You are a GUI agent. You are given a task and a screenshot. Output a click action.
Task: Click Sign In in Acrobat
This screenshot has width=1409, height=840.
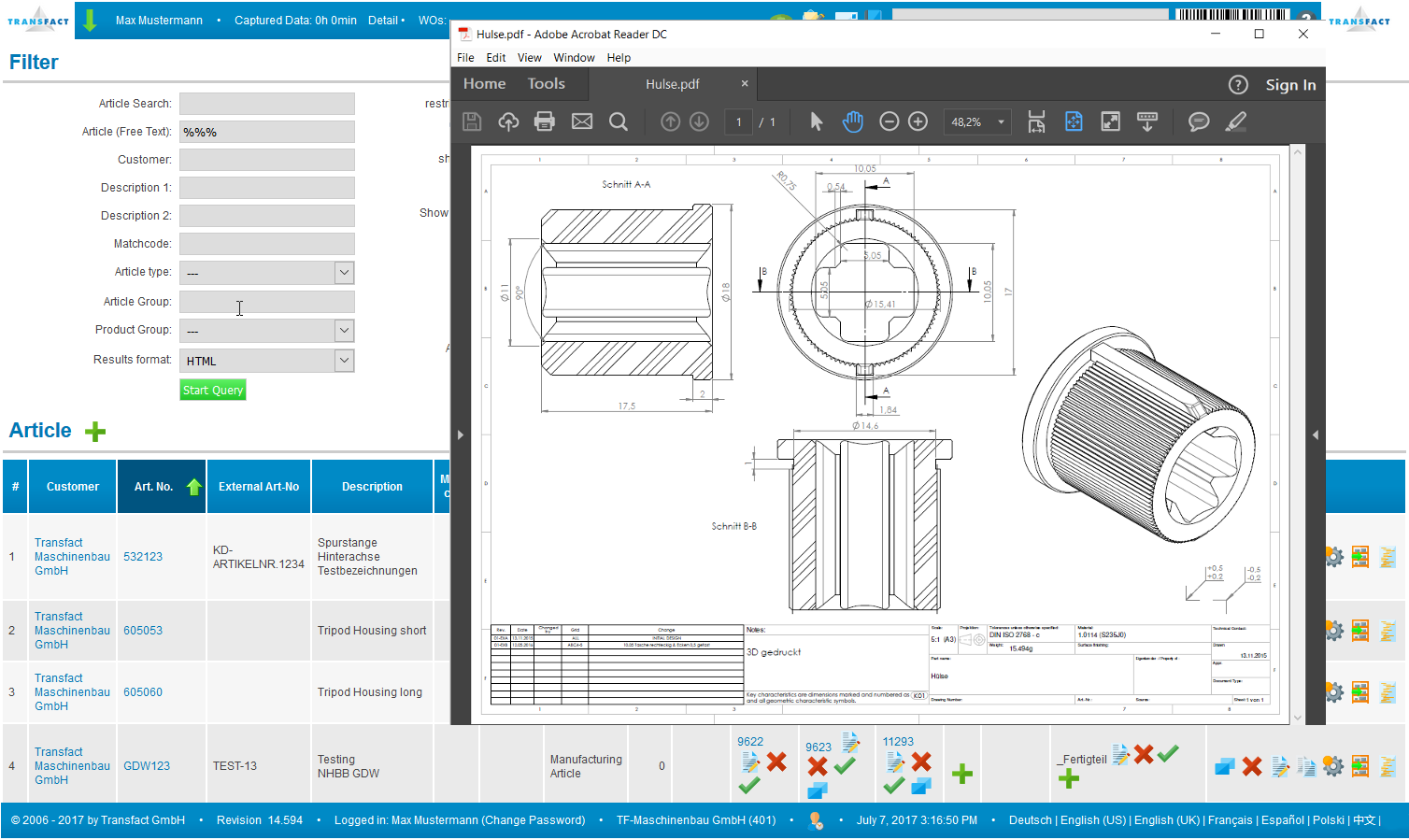coord(1290,85)
